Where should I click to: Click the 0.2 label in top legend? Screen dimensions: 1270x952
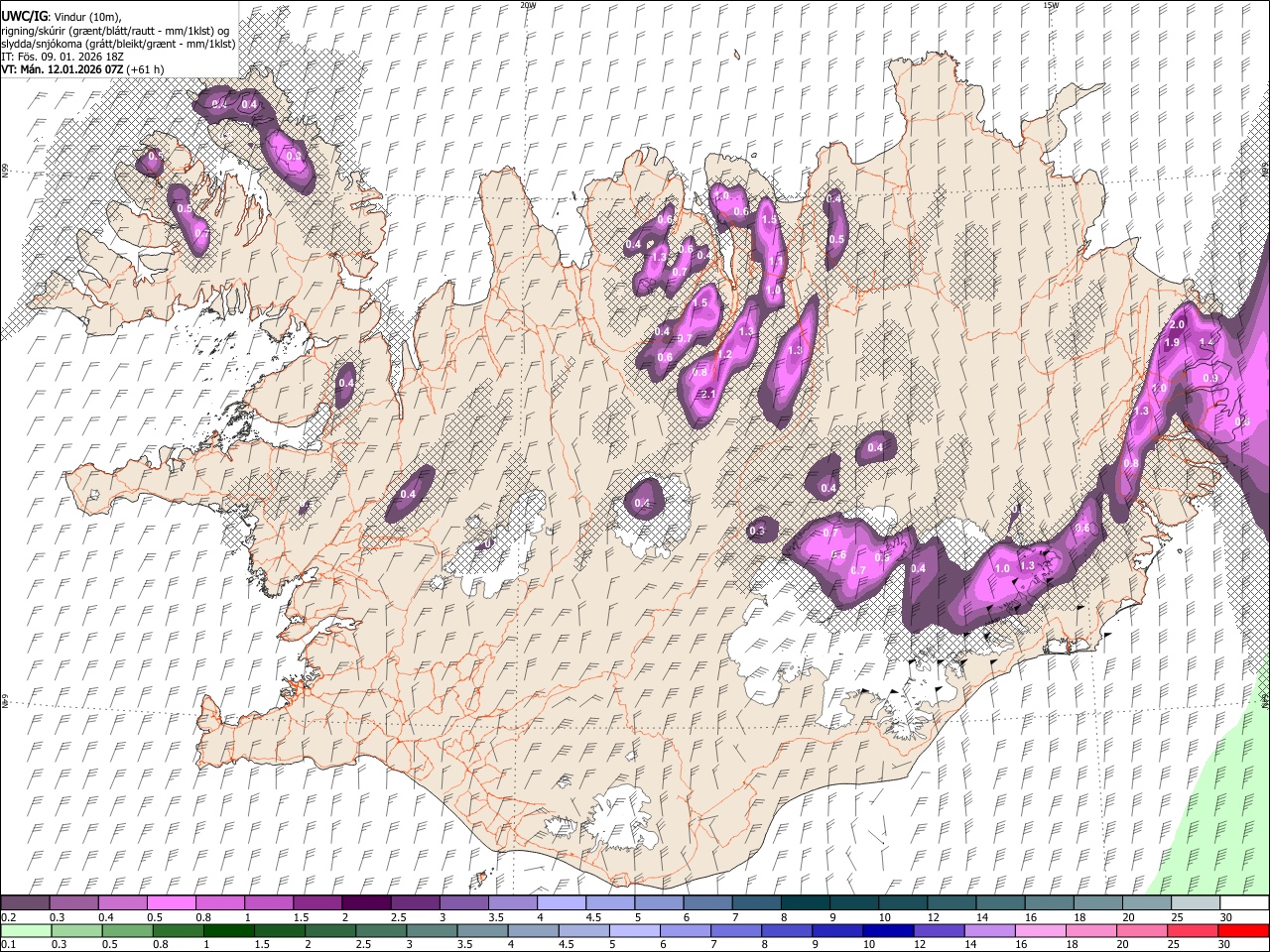point(9,917)
